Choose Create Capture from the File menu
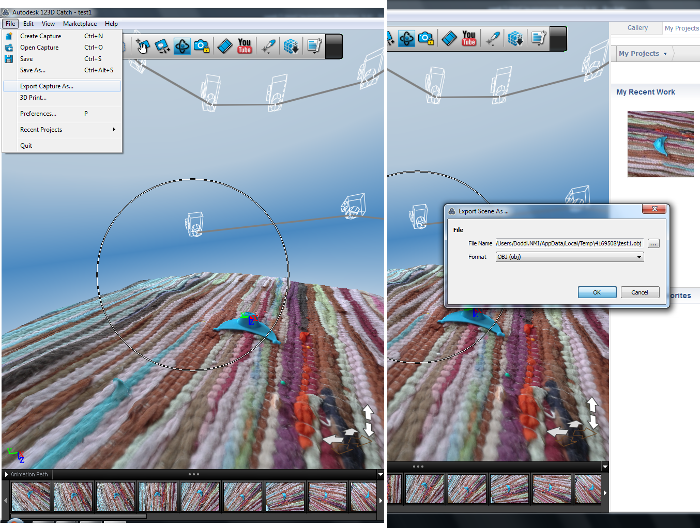The width and height of the screenshot is (700, 528). tap(62, 36)
